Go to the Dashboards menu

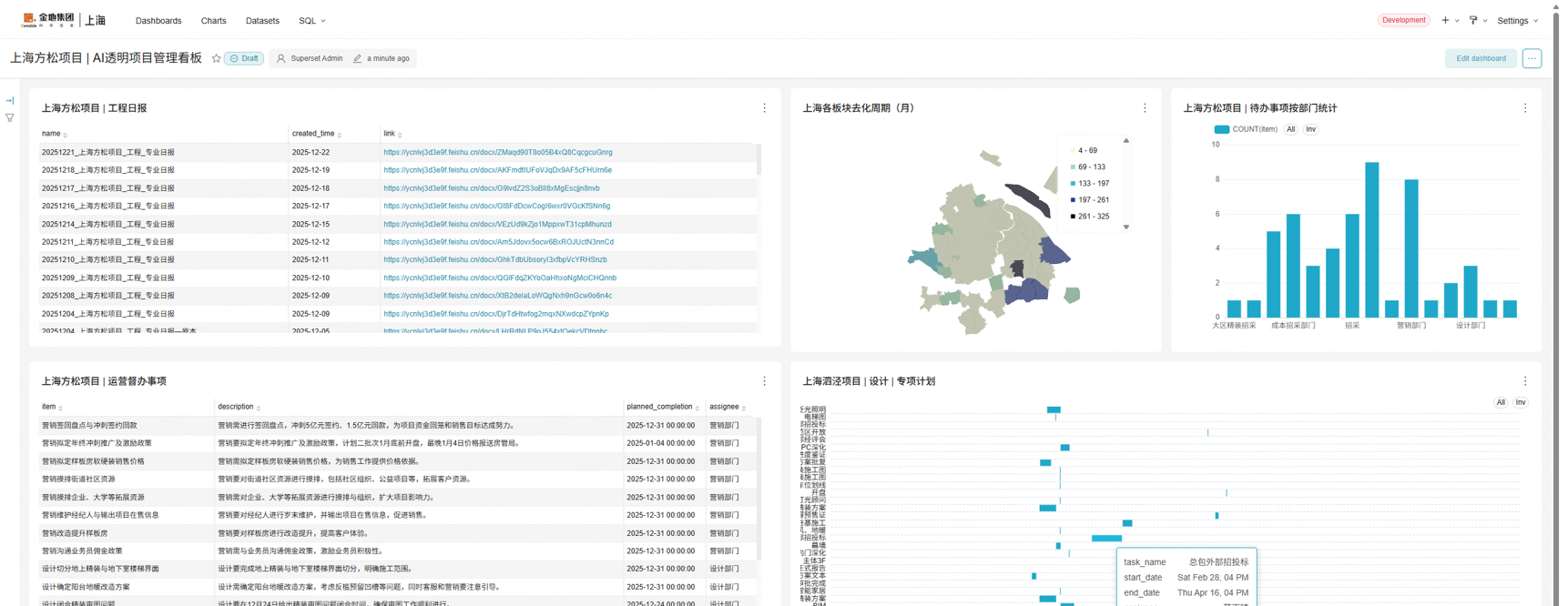[158, 21]
